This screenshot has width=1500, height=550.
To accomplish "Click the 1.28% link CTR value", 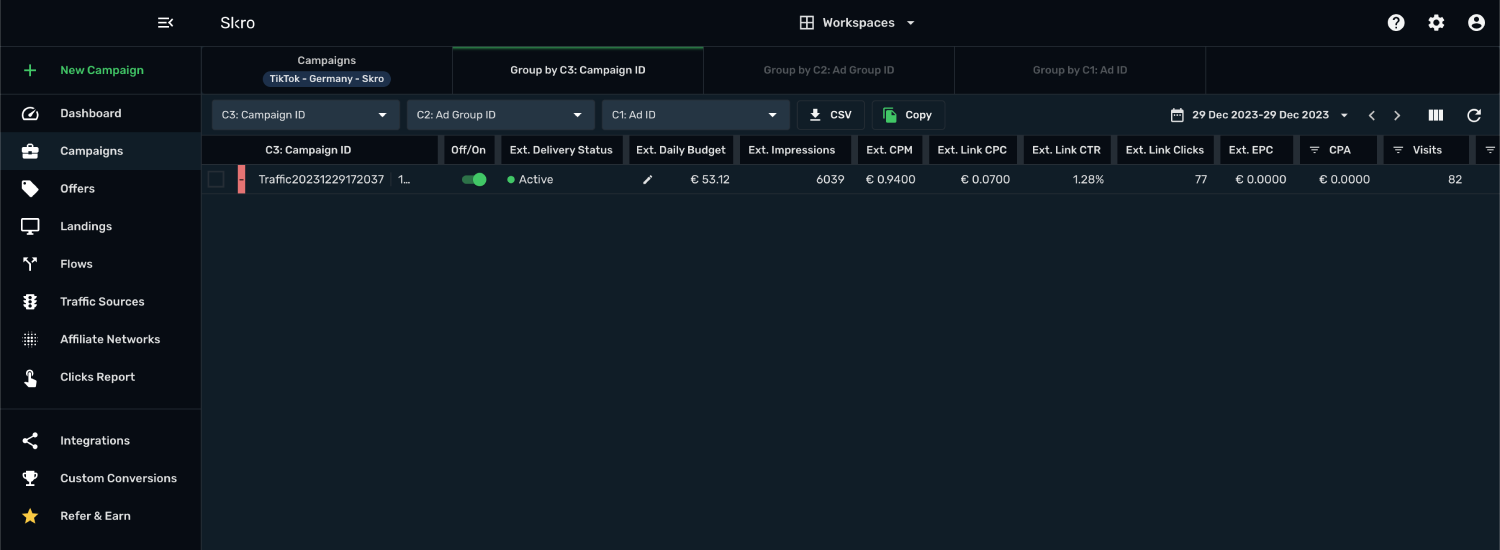I will (1088, 180).
